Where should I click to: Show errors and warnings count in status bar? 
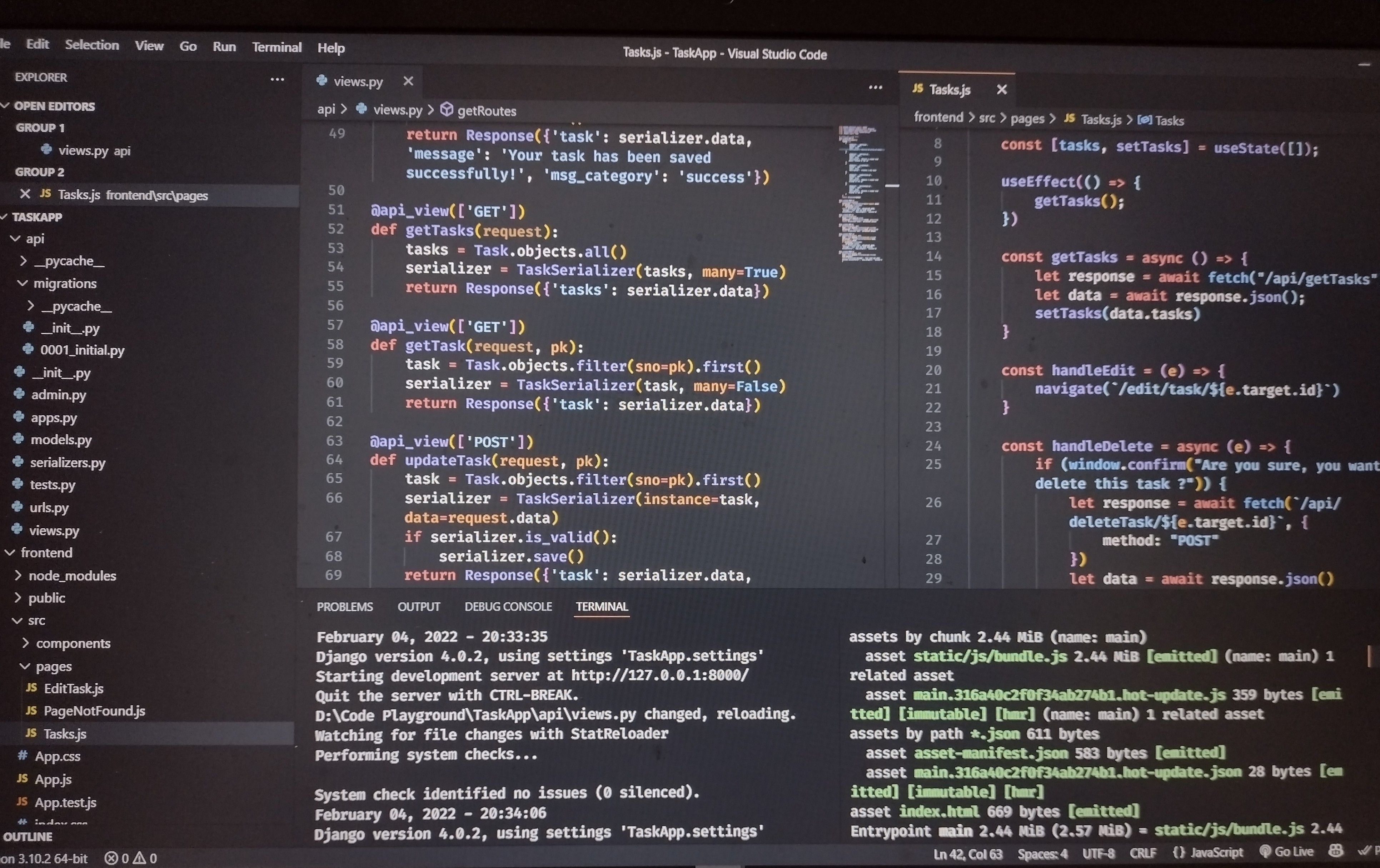131,858
